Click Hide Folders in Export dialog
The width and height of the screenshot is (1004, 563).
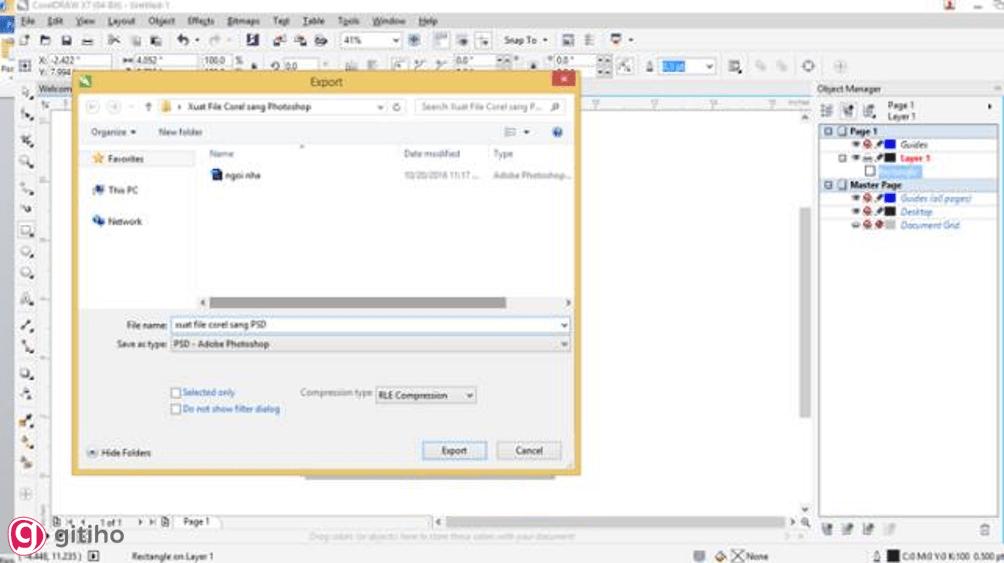coord(119,453)
